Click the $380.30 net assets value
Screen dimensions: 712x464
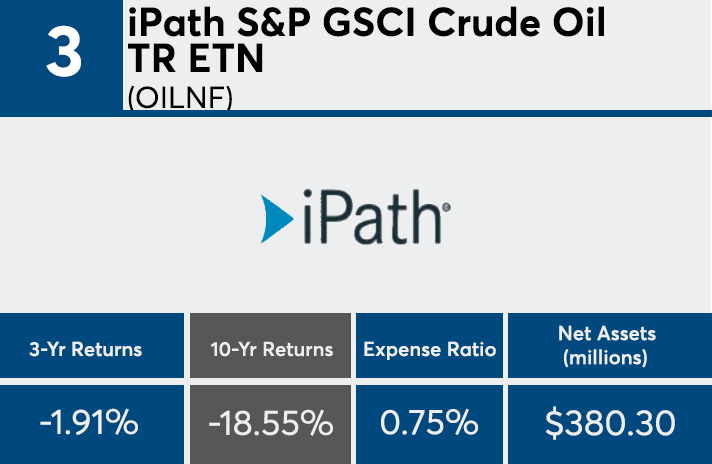pyautogui.click(x=610, y=423)
